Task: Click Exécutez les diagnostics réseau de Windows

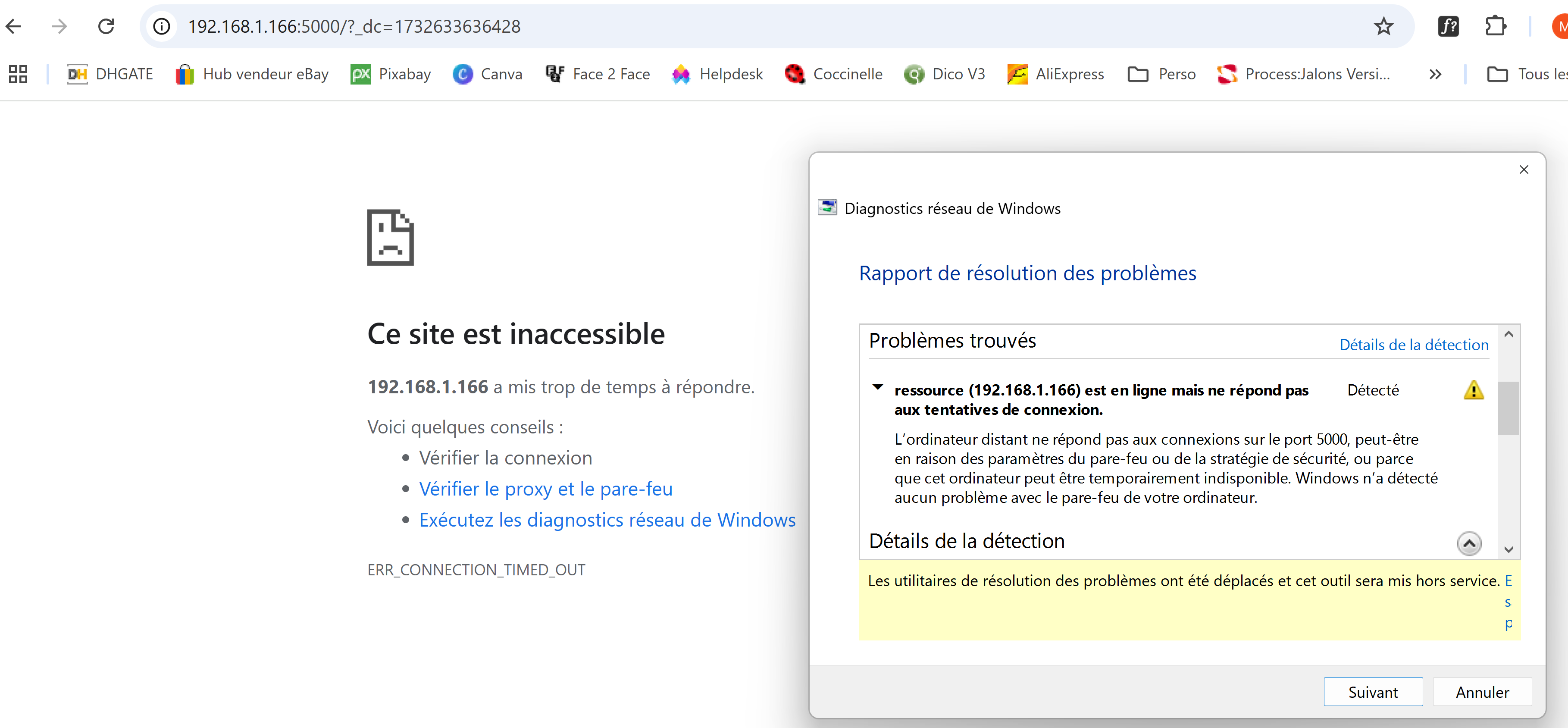Action: click(607, 520)
